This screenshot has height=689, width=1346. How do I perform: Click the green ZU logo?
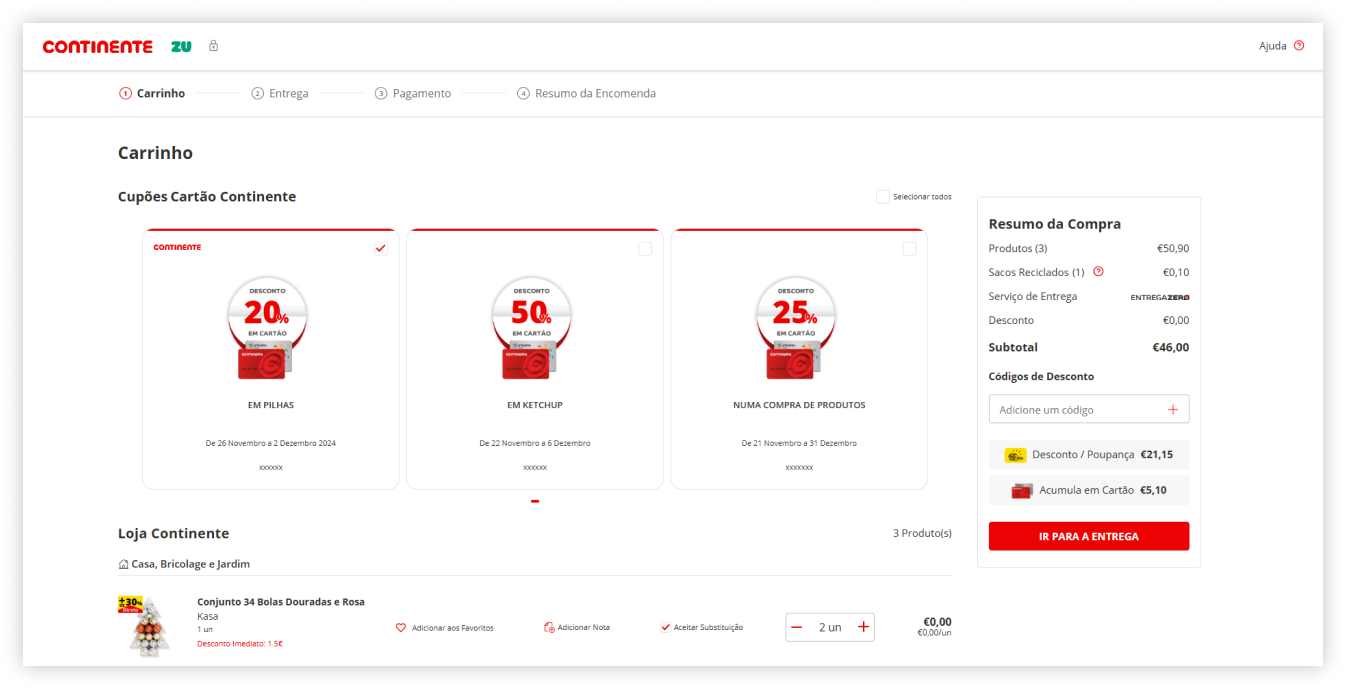click(x=181, y=46)
